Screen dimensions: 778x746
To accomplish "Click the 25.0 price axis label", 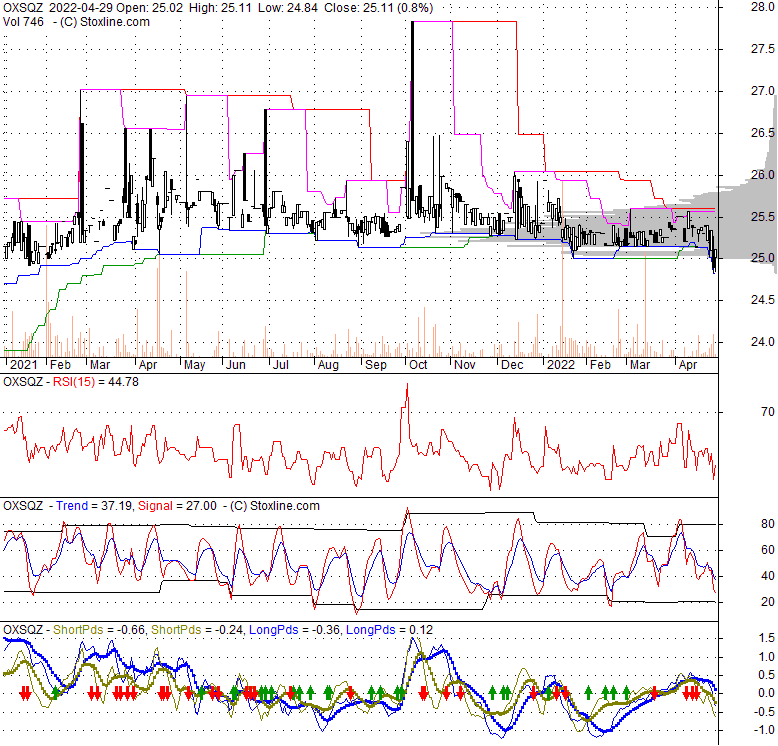I will pyautogui.click(x=762, y=258).
